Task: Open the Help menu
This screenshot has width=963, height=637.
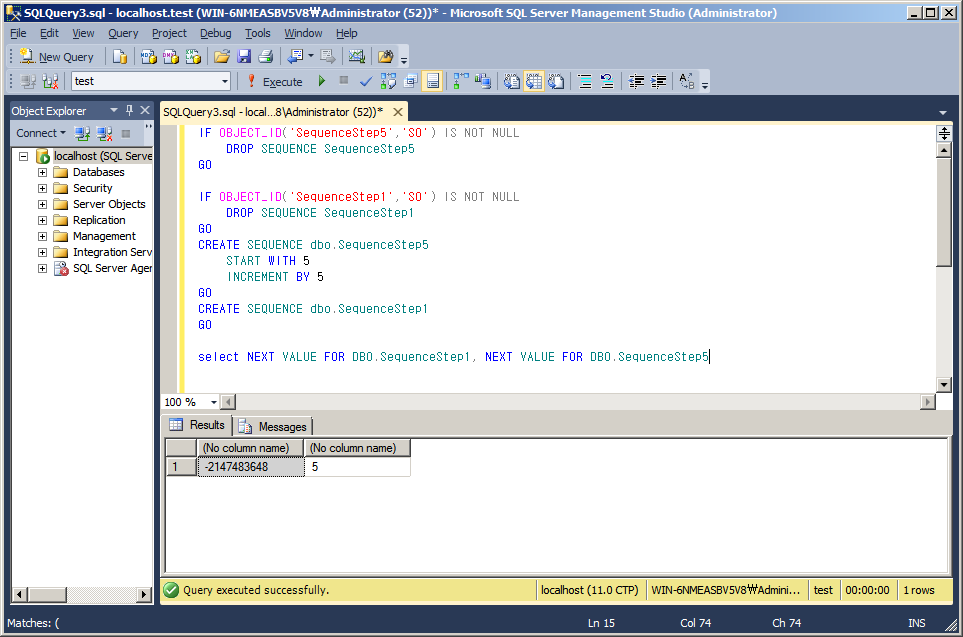Action: pos(346,33)
